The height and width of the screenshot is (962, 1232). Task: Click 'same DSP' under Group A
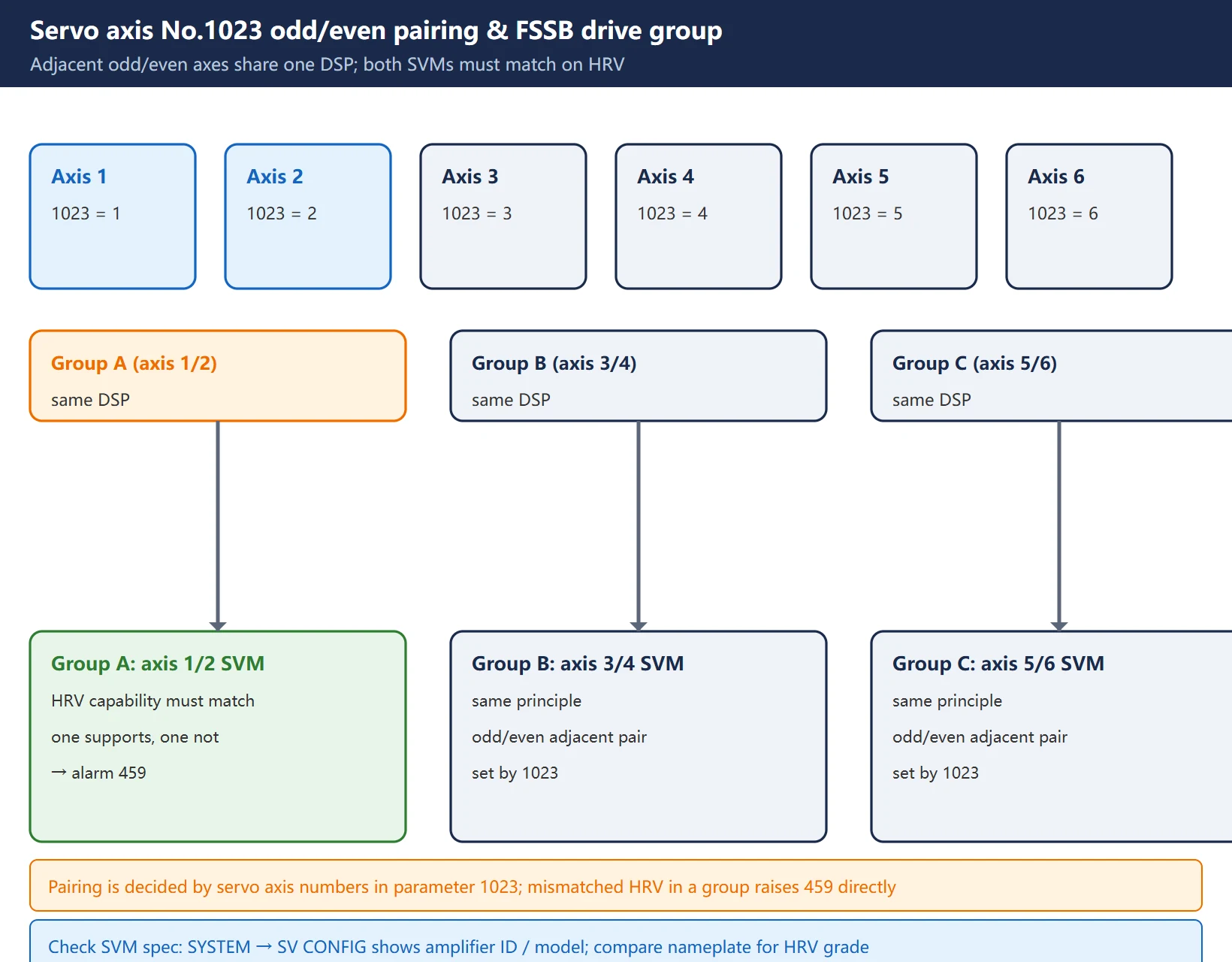click(90, 400)
